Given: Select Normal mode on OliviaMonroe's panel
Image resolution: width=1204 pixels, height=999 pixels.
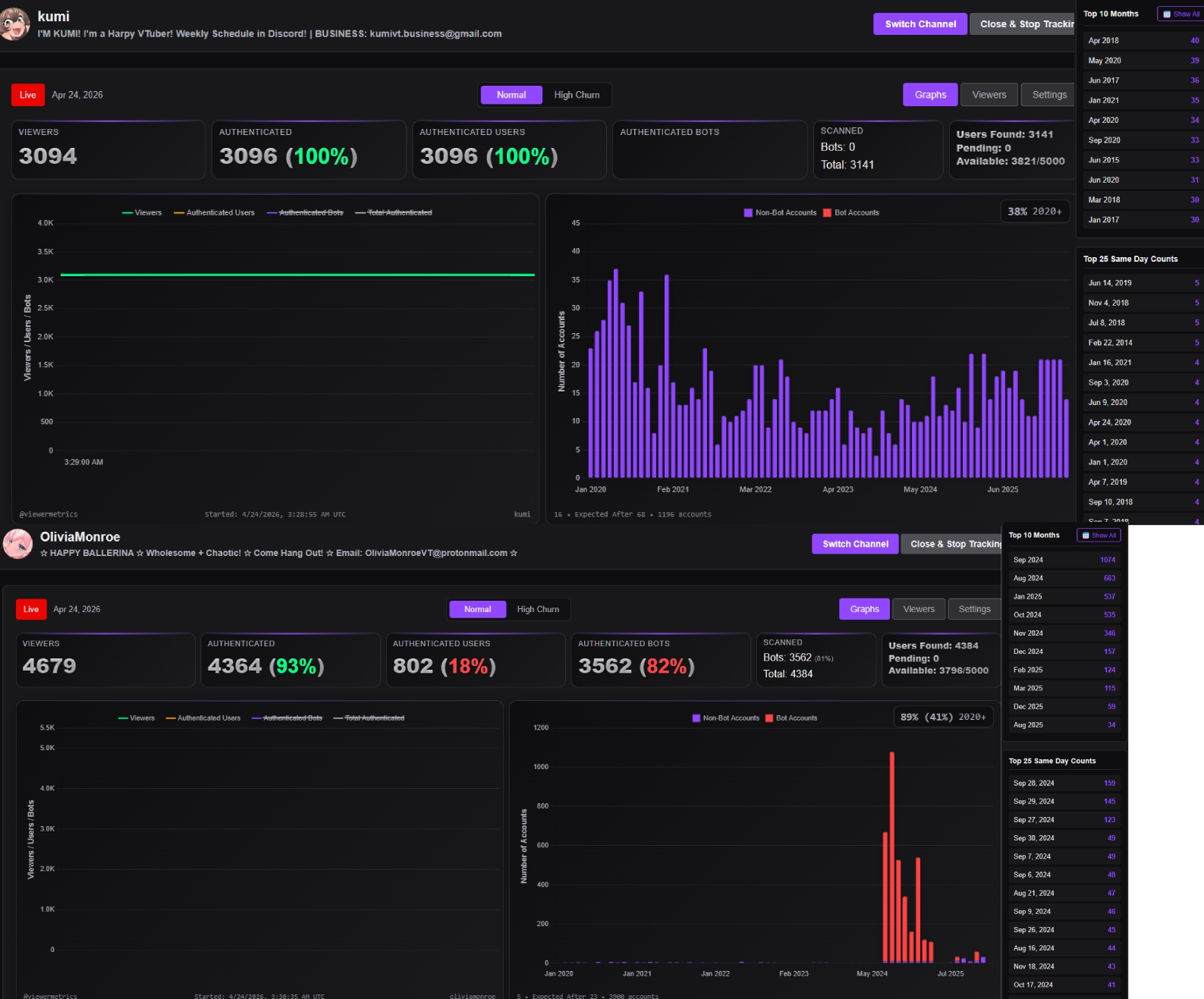Looking at the screenshot, I should click(x=478, y=609).
